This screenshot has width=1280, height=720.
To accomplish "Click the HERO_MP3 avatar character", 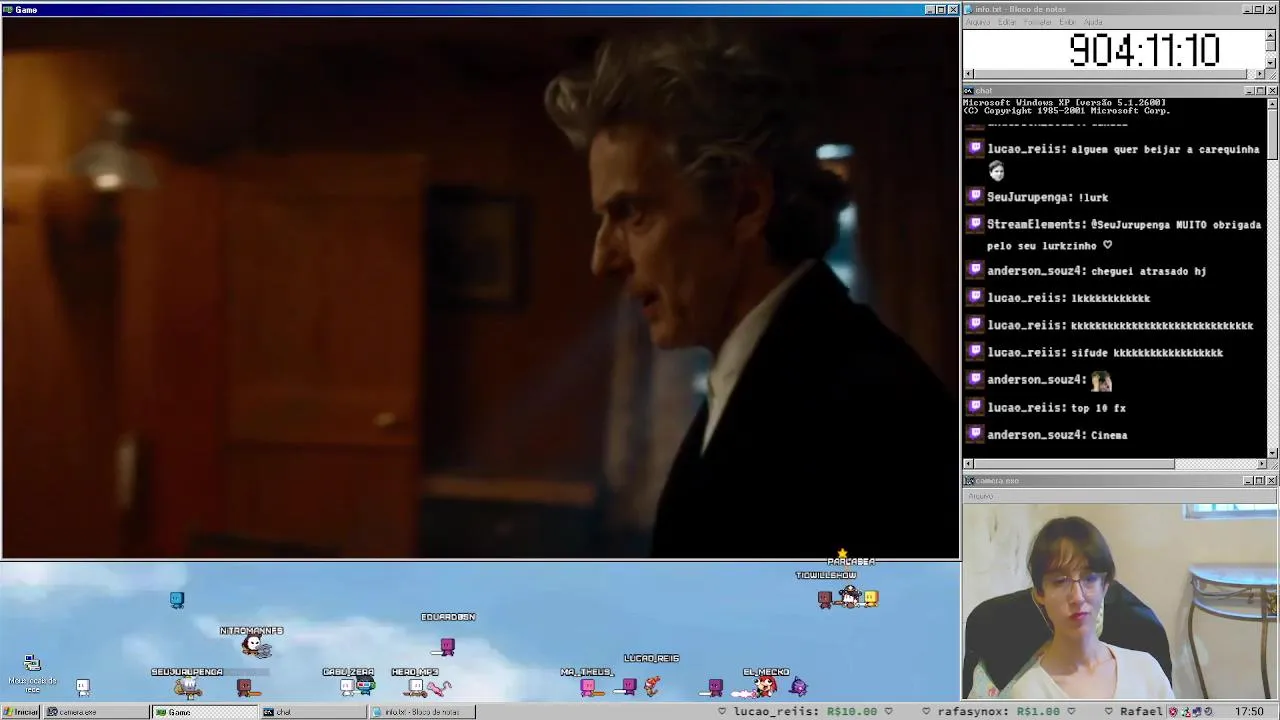I will [x=417, y=686].
